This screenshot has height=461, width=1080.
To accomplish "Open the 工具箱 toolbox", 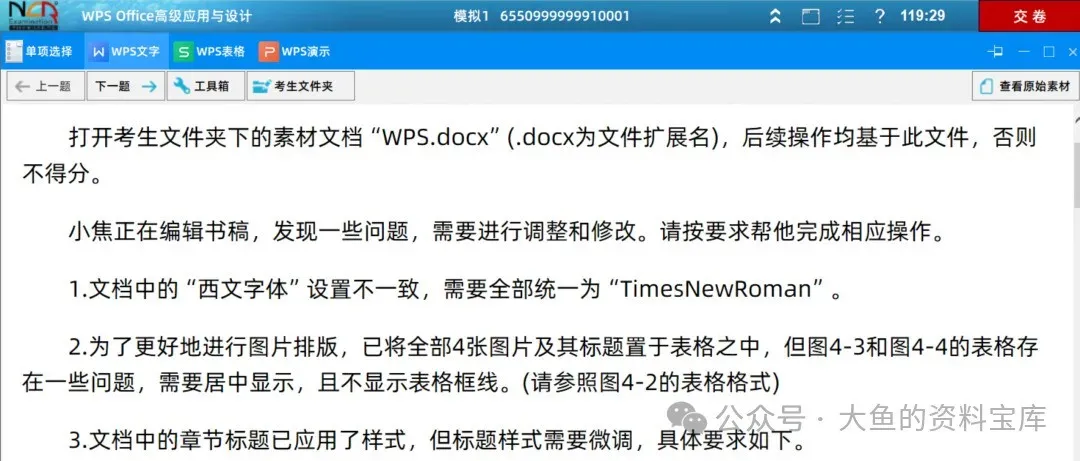I will click(x=205, y=86).
